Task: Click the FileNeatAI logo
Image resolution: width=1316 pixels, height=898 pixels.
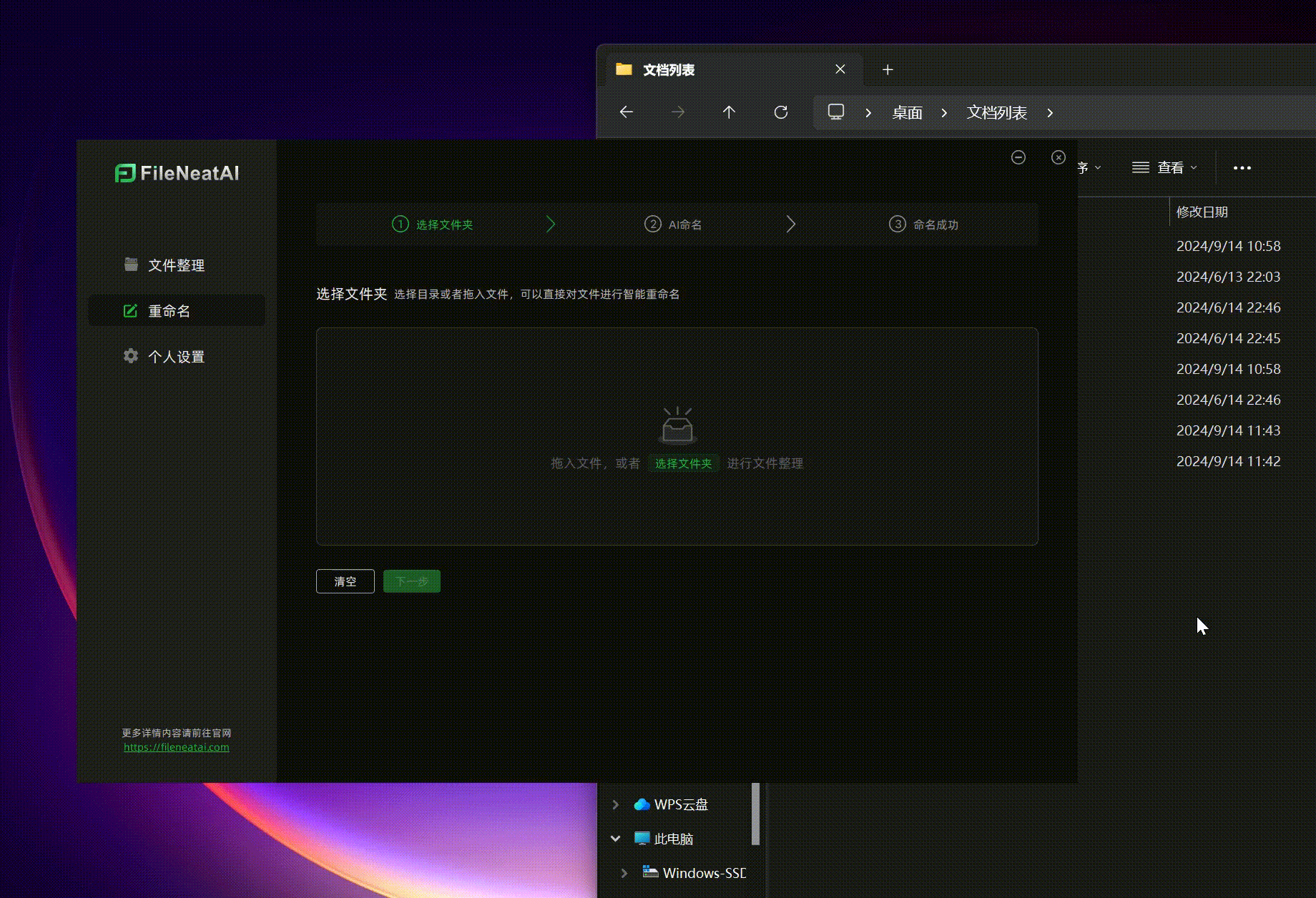Action: click(177, 173)
